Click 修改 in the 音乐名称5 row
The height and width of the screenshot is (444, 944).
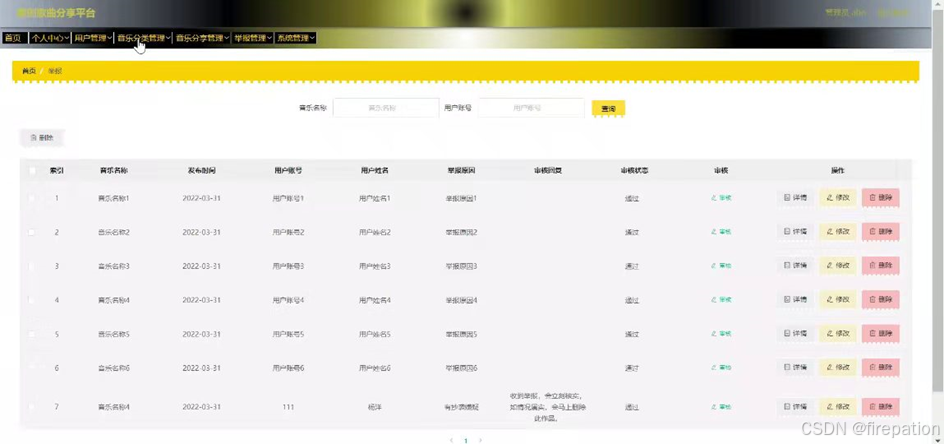(x=838, y=334)
